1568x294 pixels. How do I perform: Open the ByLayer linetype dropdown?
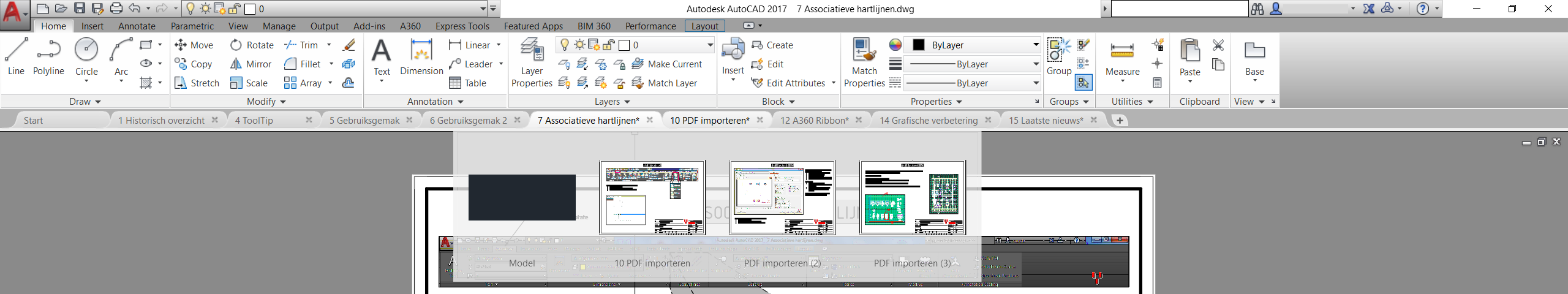1036,83
